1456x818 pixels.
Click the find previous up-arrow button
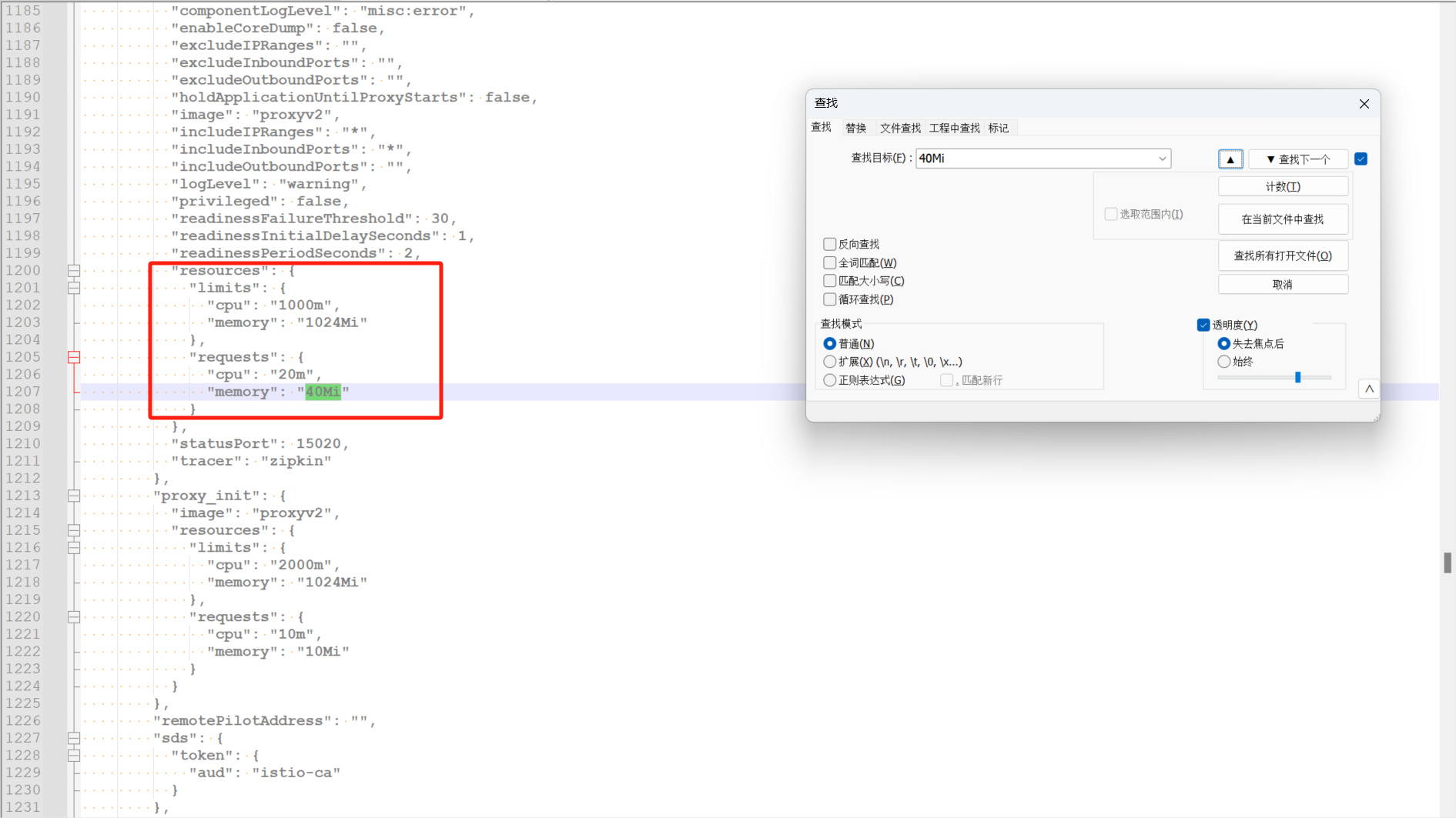tap(1230, 159)
